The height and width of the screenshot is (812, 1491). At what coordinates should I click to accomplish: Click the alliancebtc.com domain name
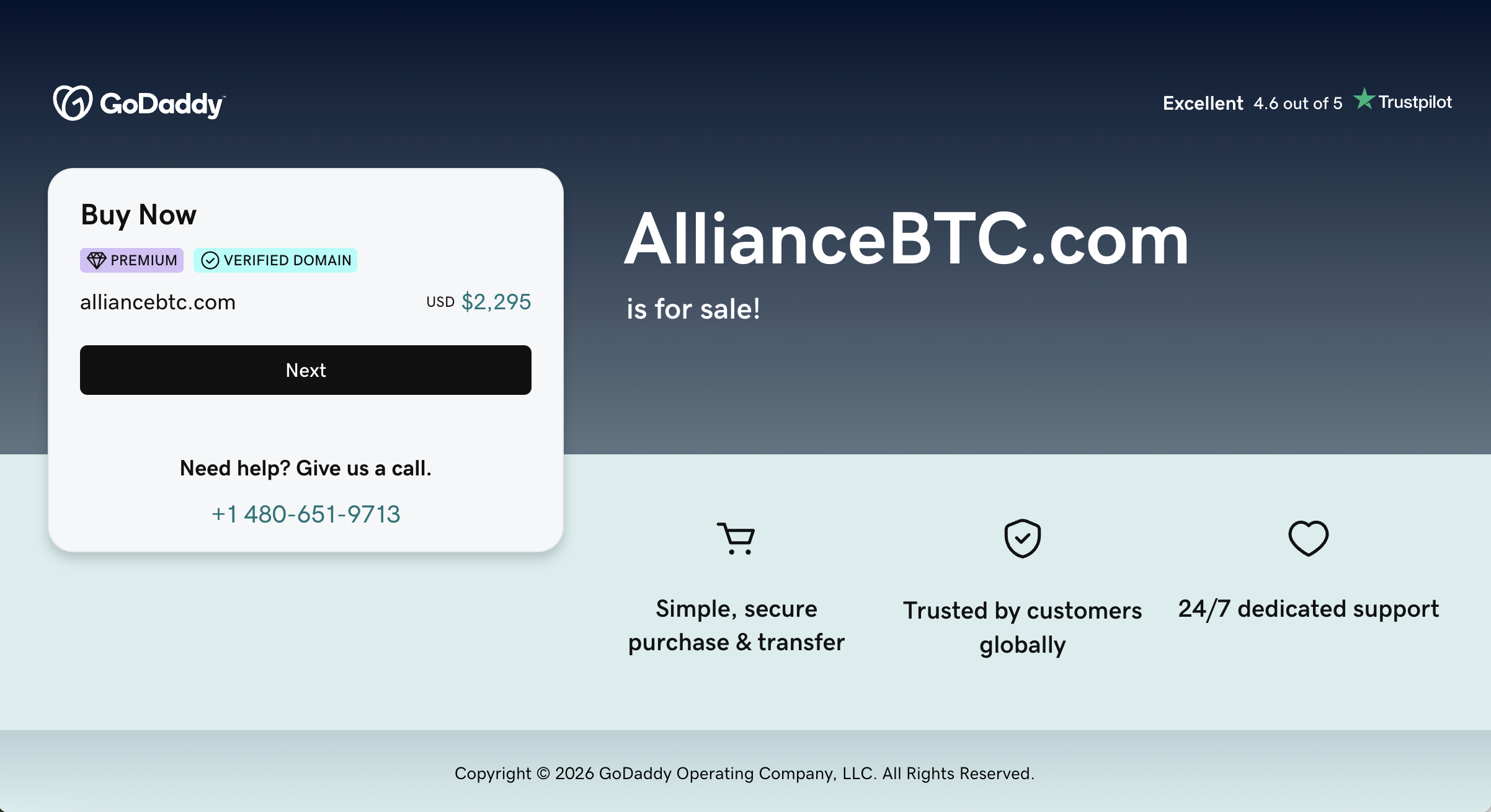[x=158, y=302]
